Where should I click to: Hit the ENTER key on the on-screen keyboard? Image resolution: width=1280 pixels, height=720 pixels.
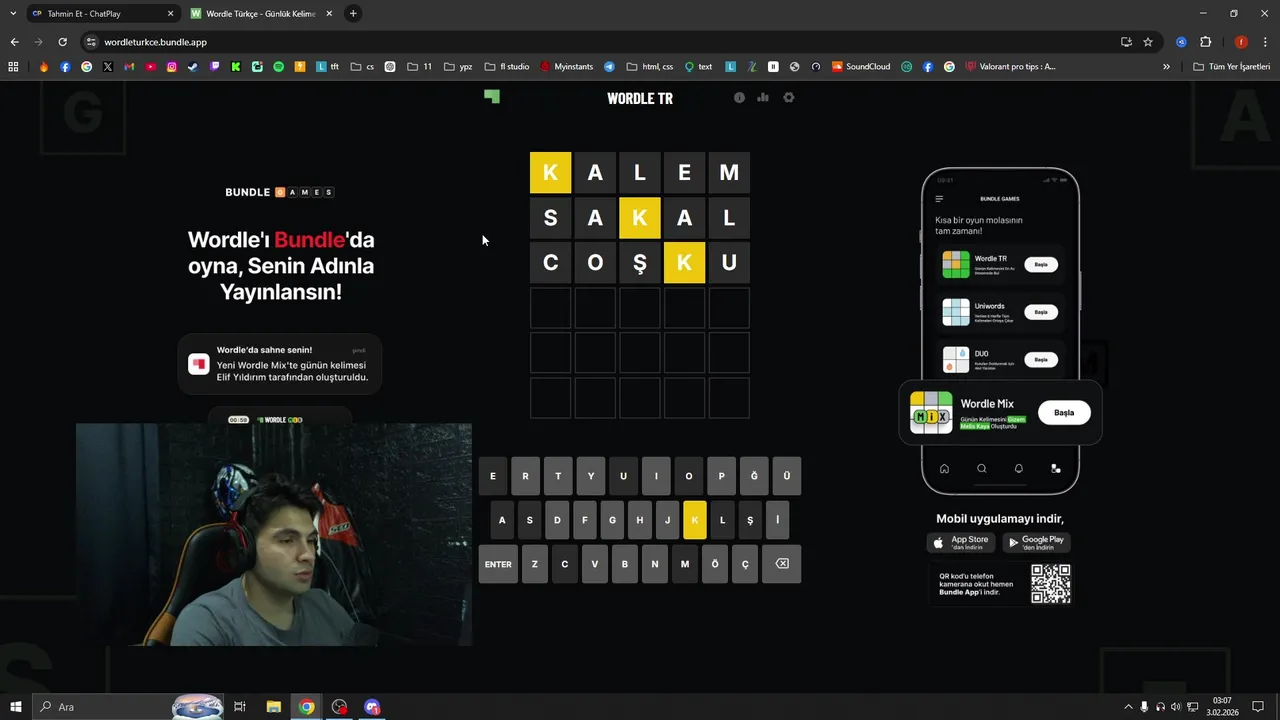(498, 564)
